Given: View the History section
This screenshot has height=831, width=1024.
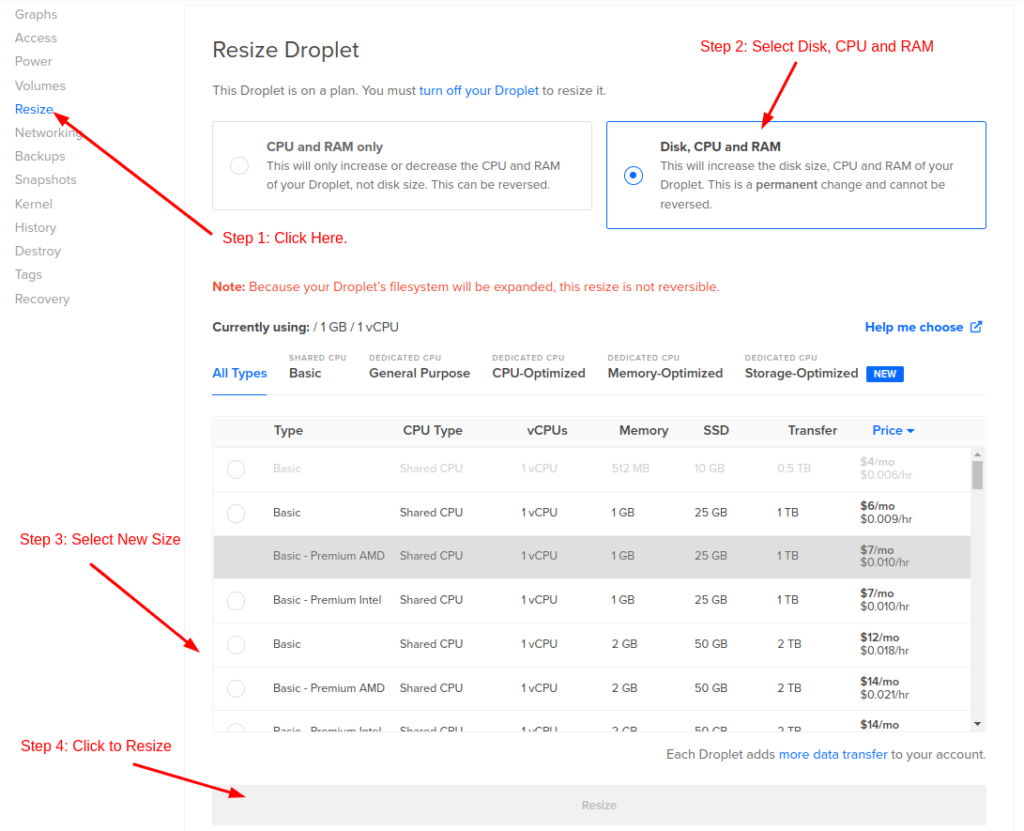Looking at the screenshot, I should click(36, 227).
